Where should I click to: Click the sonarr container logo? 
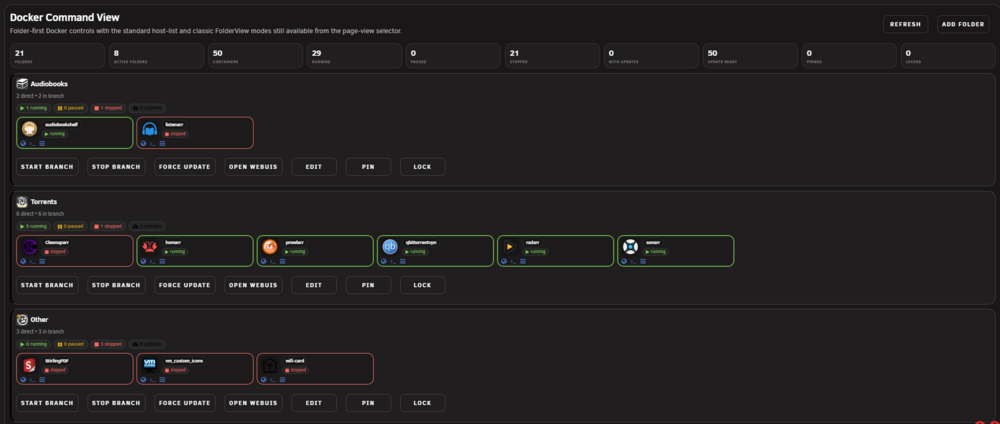[x=630, y=247]
